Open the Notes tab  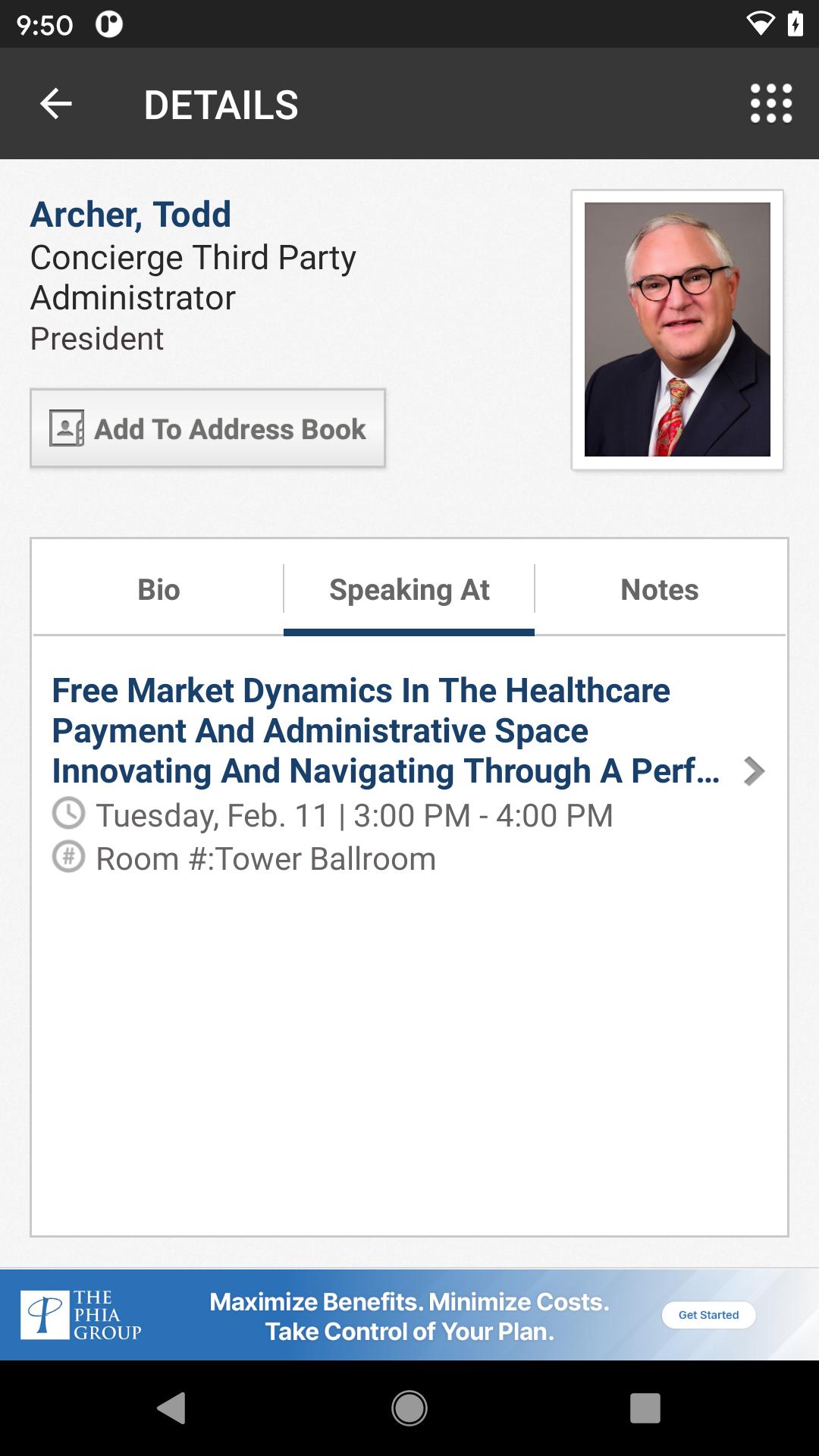point(659,589)
